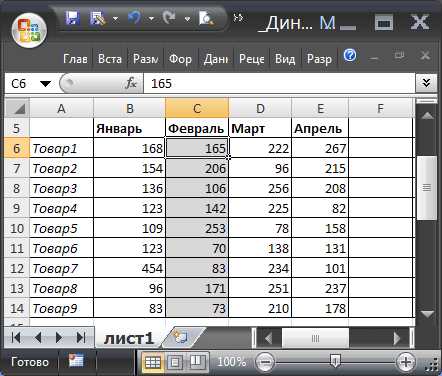Open the Глав ribbon tab

pos(75,59)
